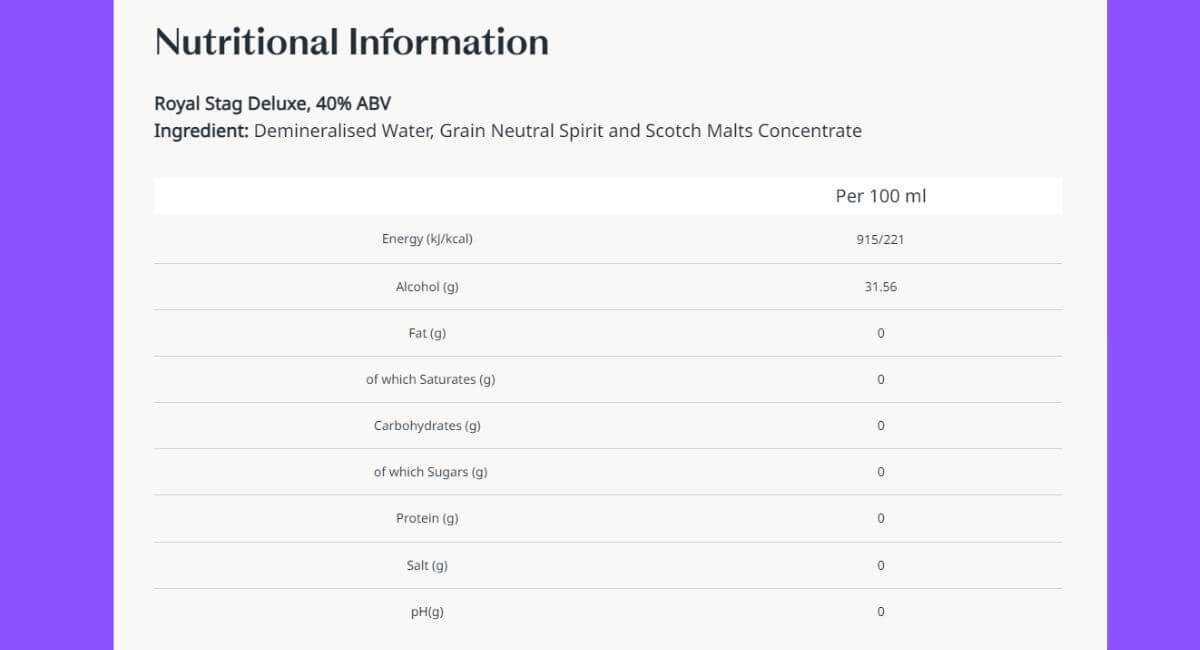
Task: Select the Salt (g) row label
Action: (427, 566)
